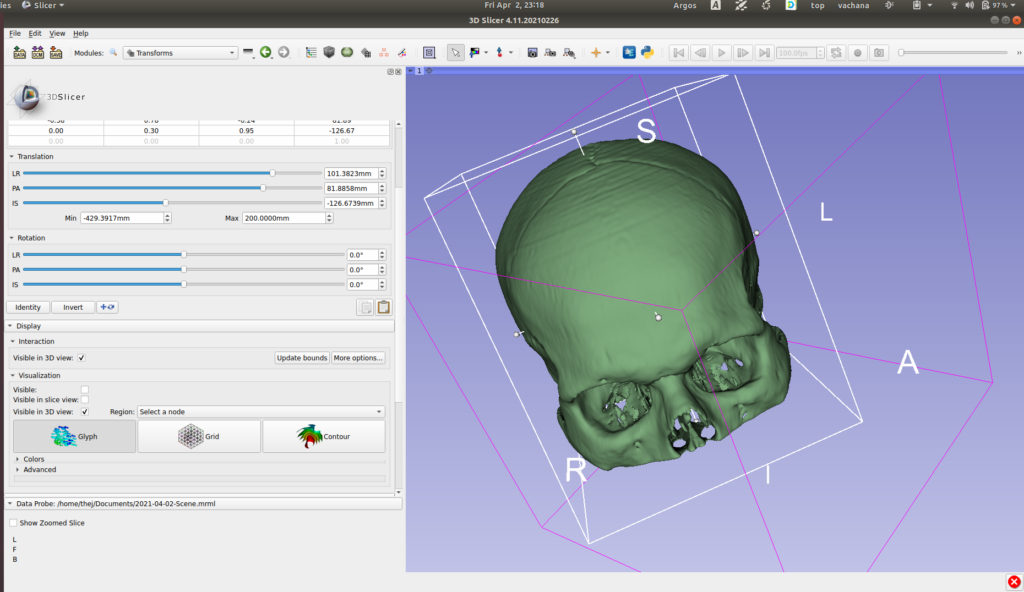Click the markups fiducial place tool
This screenshot has height=592, width=1024.
click(x=500, y=52)
